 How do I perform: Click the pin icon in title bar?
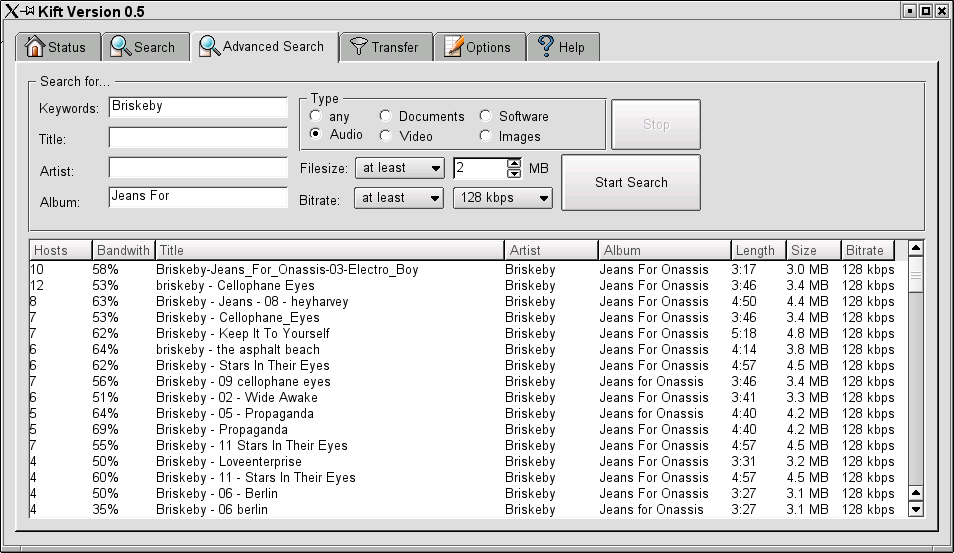(x=28, y=10)
